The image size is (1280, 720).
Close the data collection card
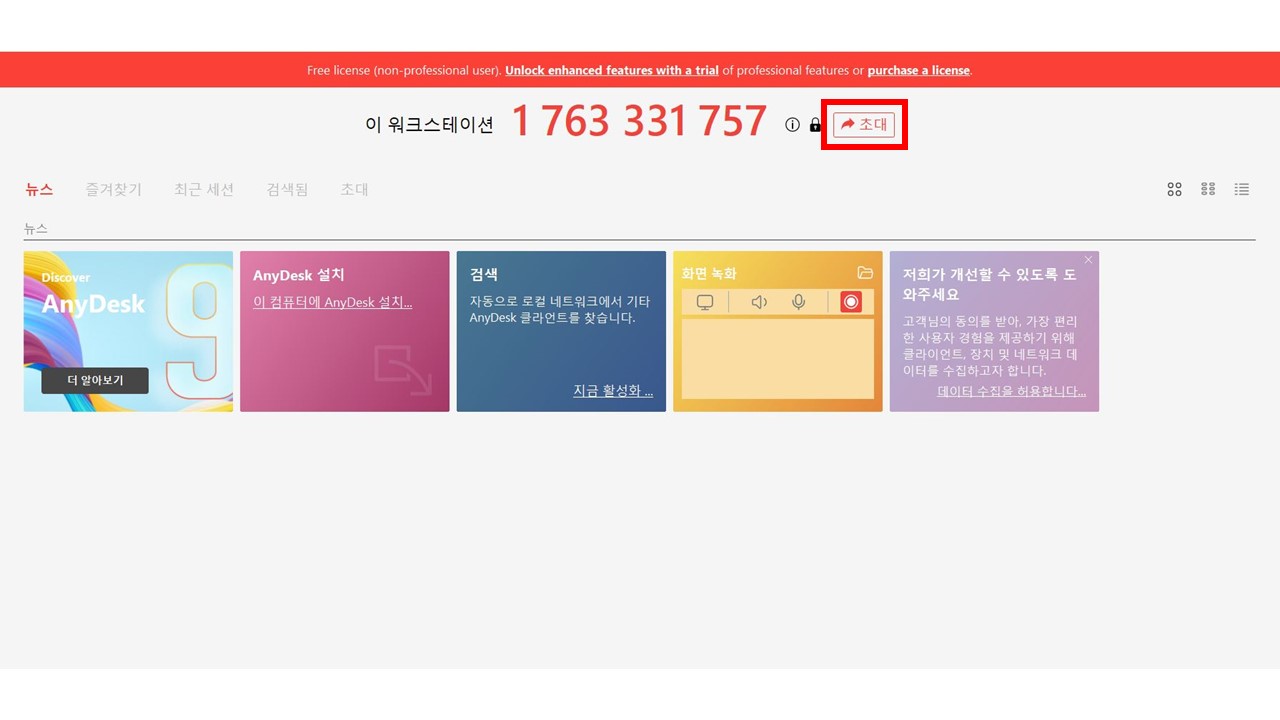[x=1089, y=260]
